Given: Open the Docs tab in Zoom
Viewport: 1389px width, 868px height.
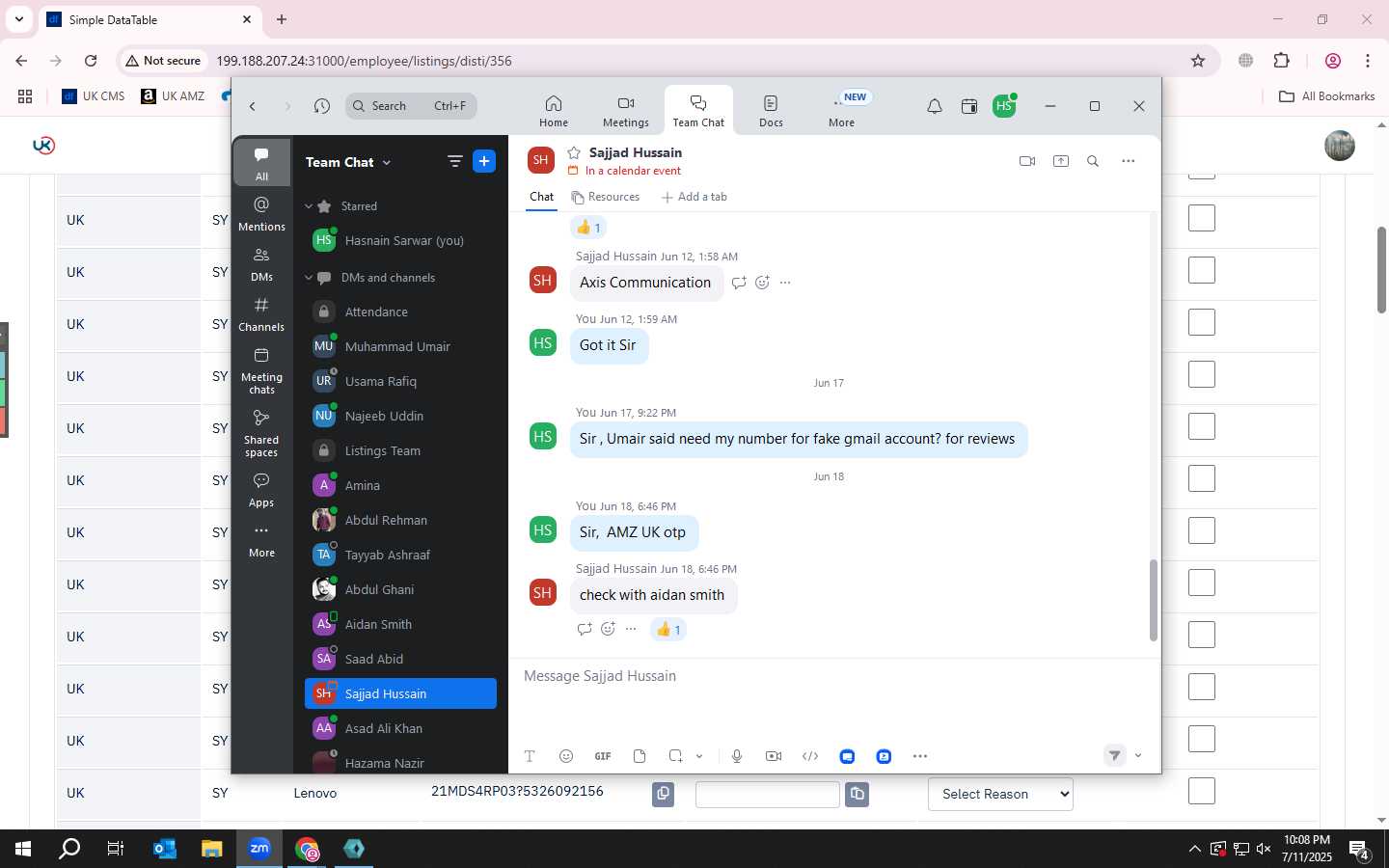Looking at the screenshot, I should point(771,111).
